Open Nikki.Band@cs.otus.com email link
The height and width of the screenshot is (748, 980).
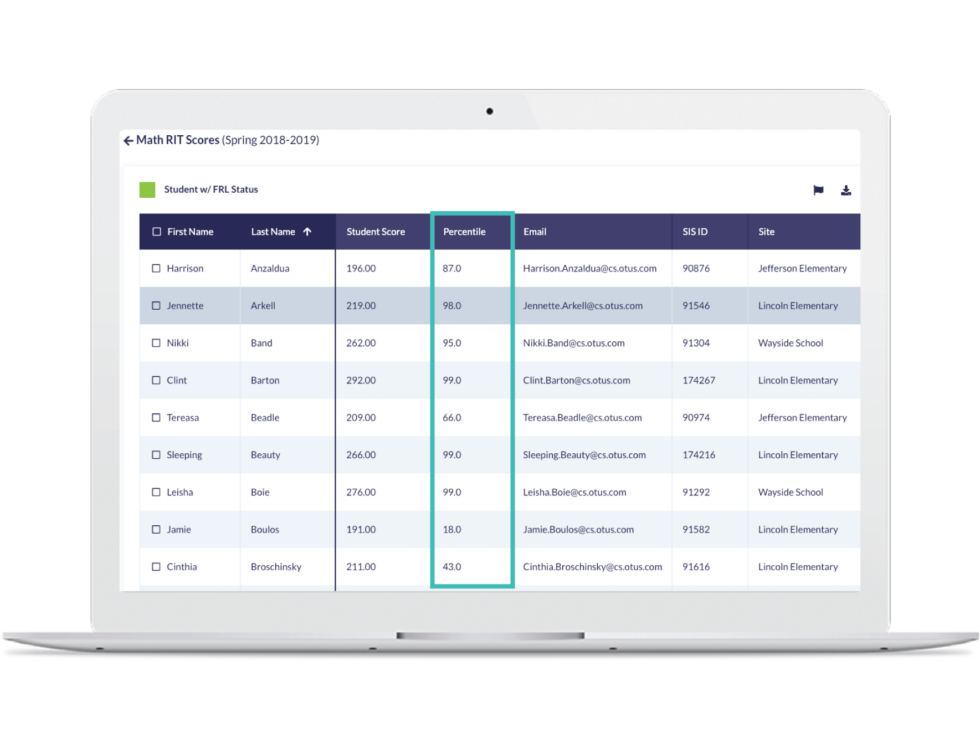573,343
